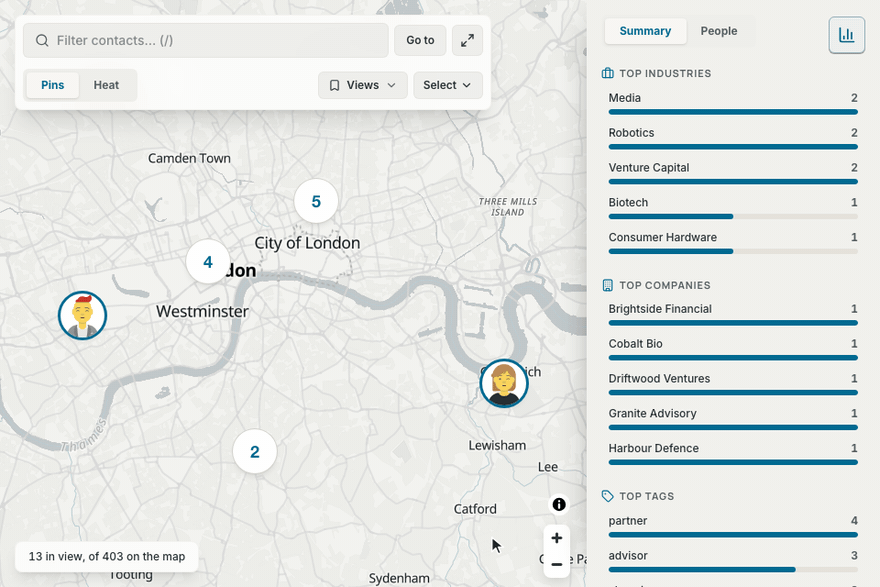This screenshot has height=587, width=880.
Task: Click the bookmark icon in Views
Action: click(334, 85)
